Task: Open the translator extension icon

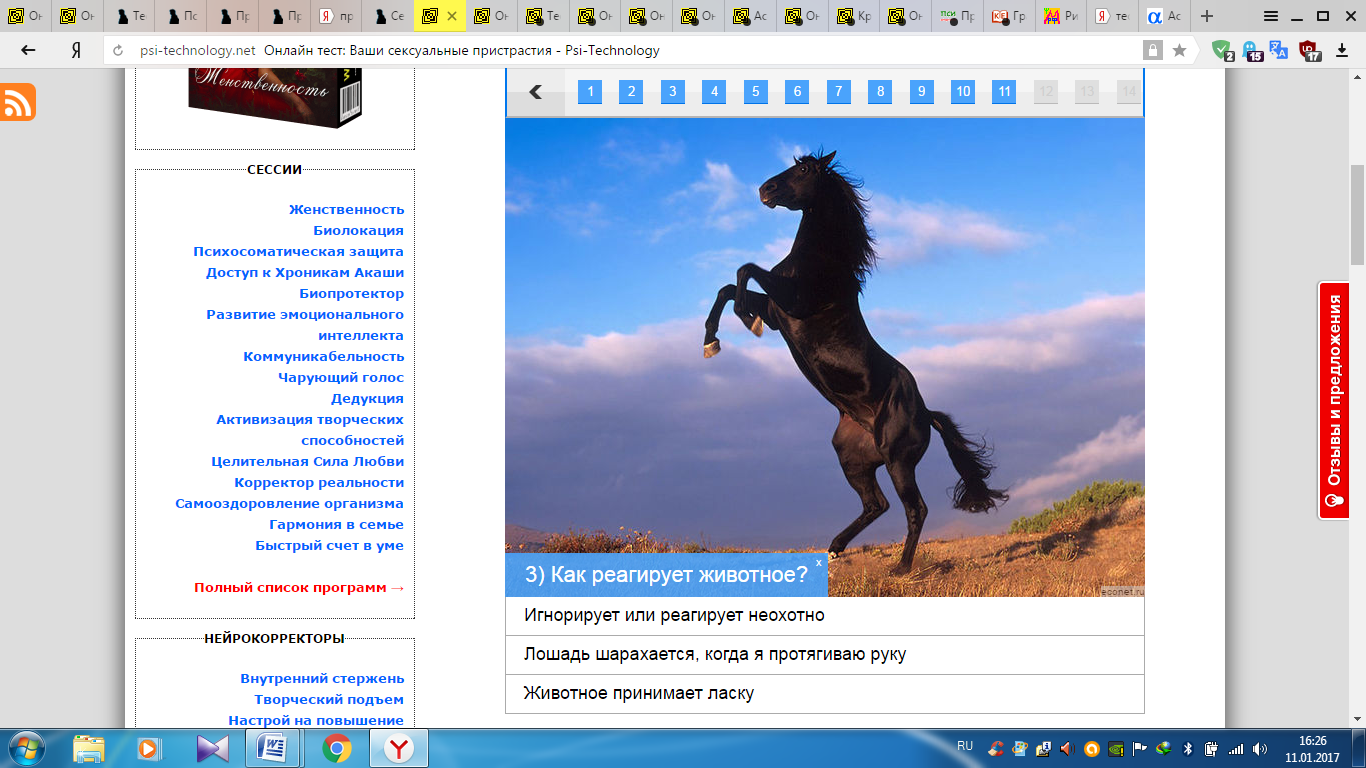Action: point(1279,50)
